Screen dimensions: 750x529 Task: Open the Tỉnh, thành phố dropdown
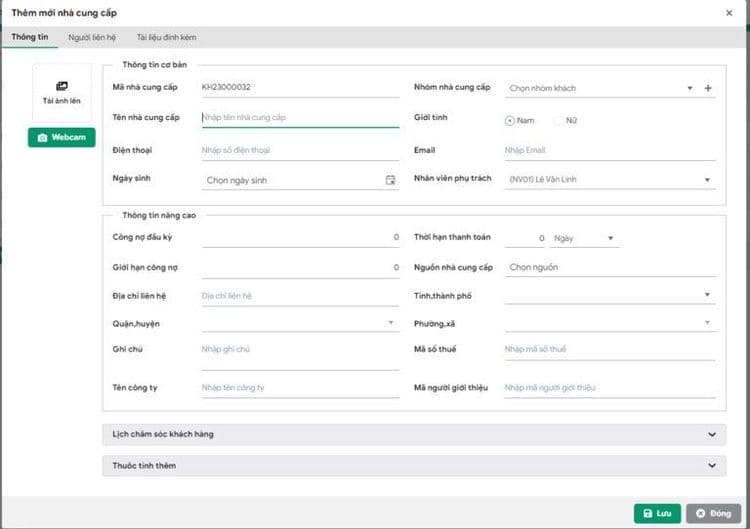coord(610,295)
